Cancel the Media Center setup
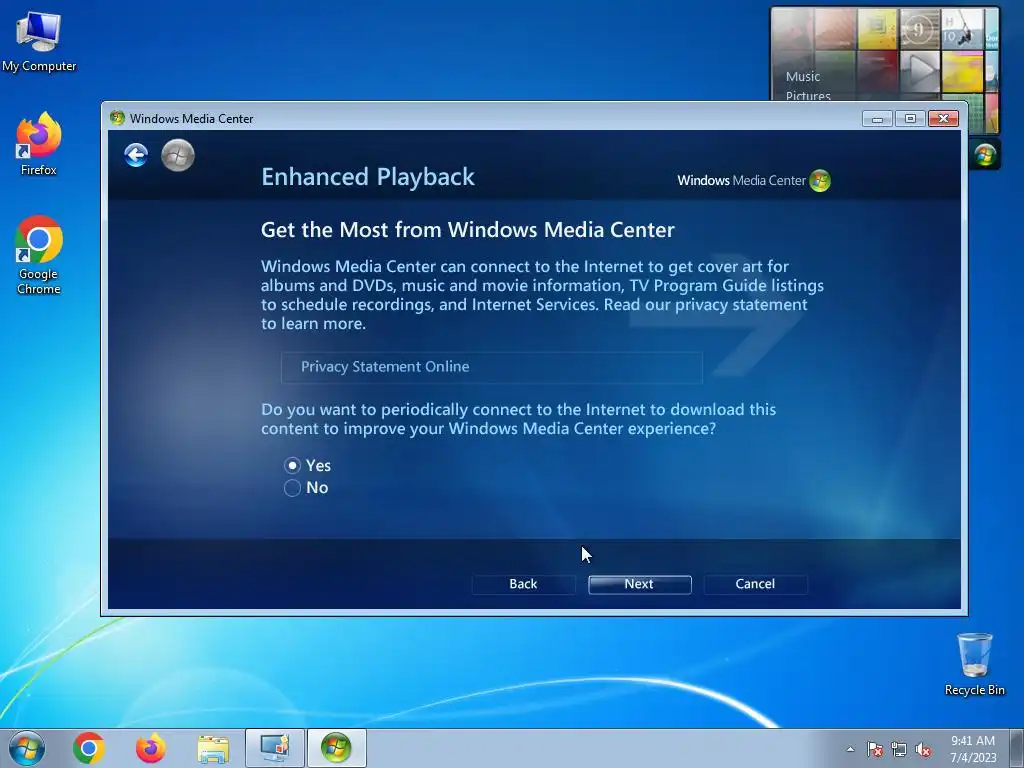 click(x=756, y=584)
